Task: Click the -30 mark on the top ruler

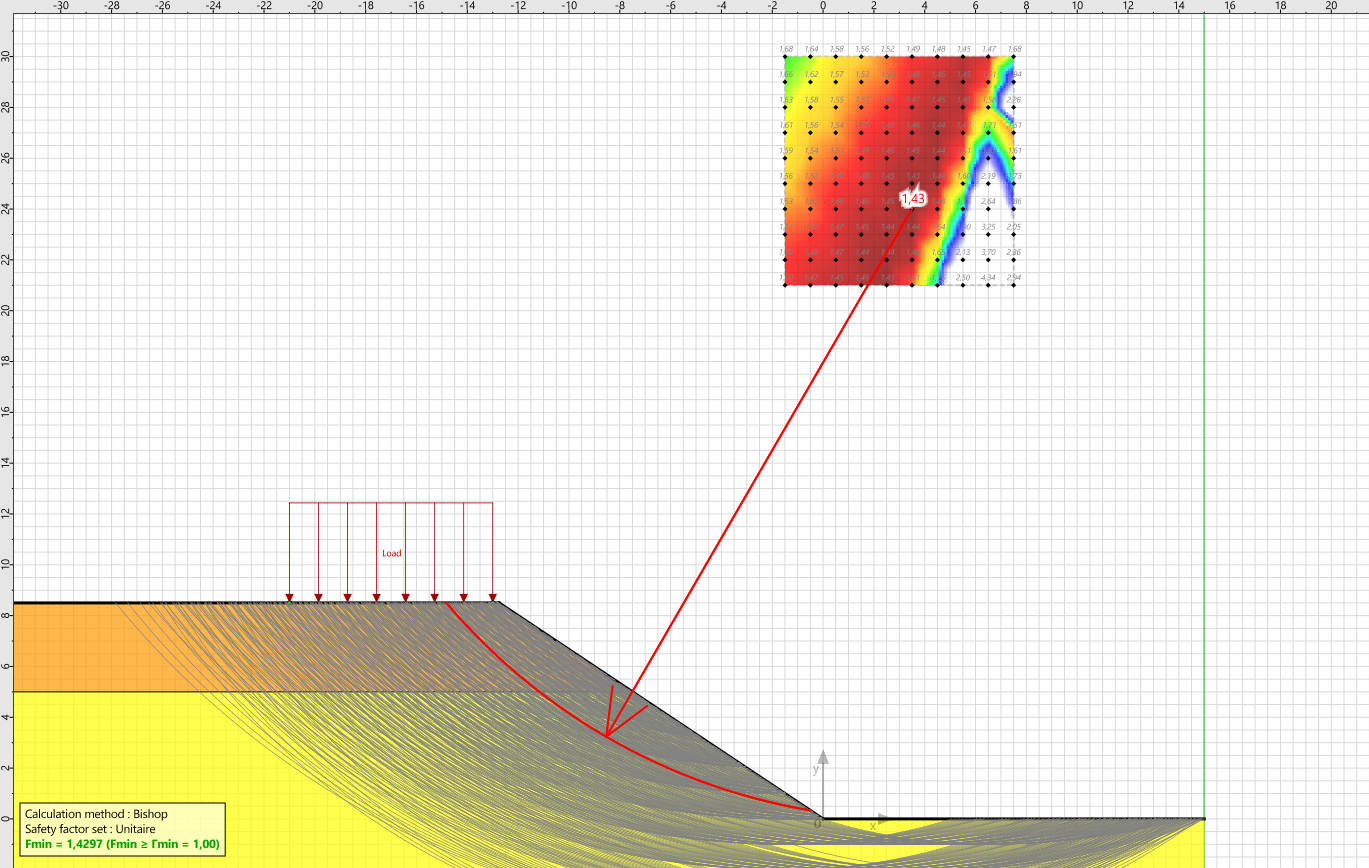Action: (60, 5)
